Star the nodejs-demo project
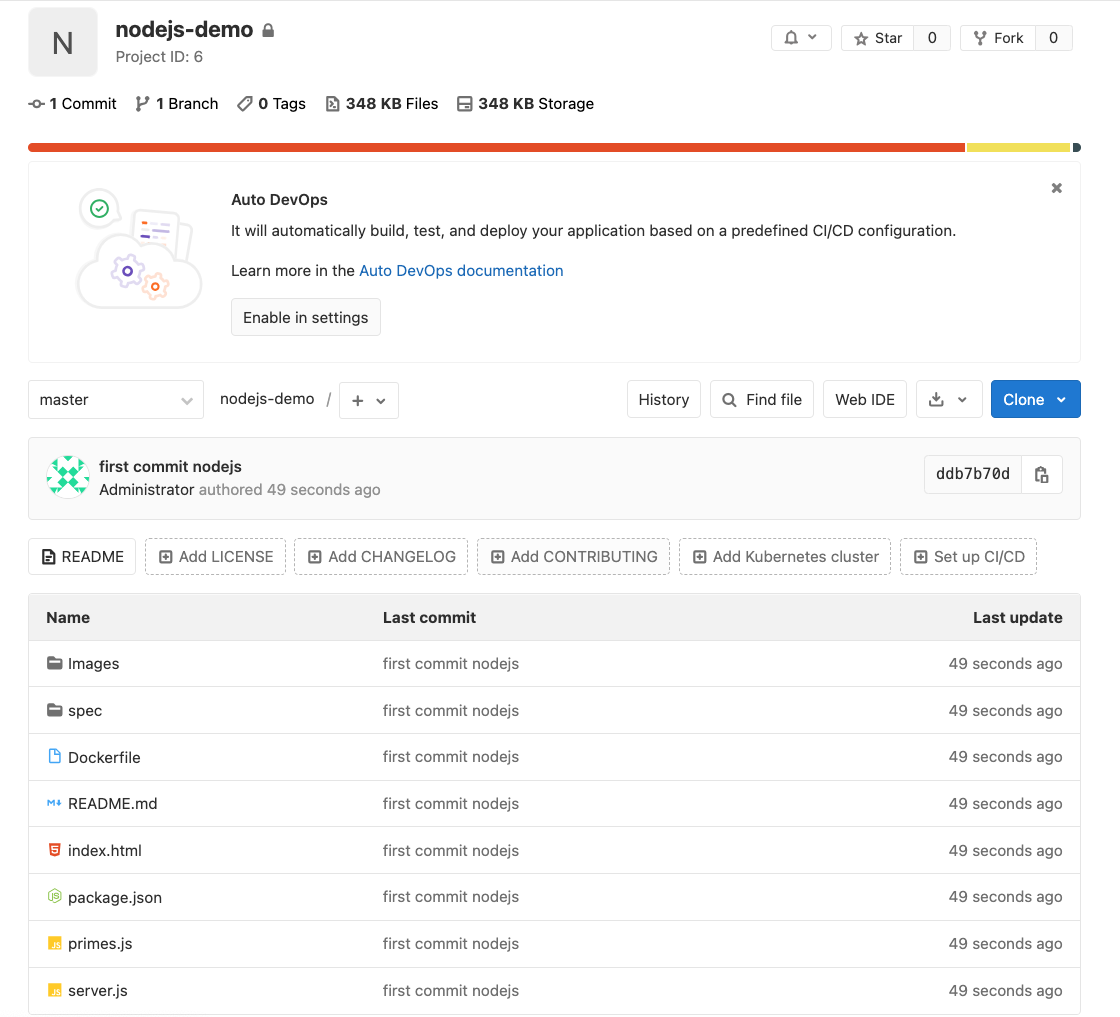This screenshot has height=1017, width=1120. [x=878, y=38]
